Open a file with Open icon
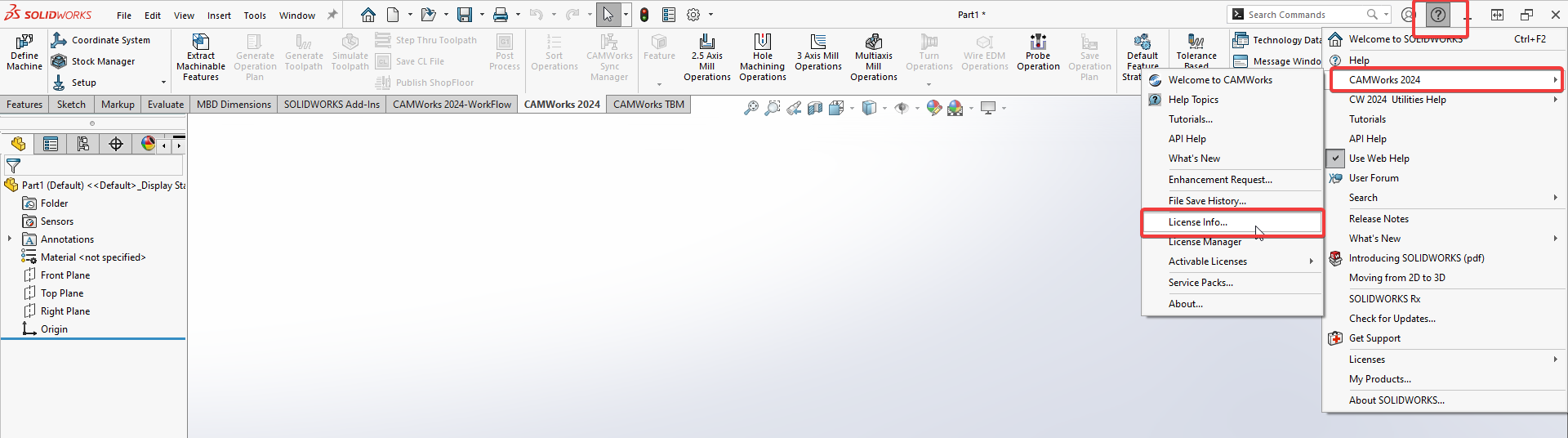 (x=428, y=15)
